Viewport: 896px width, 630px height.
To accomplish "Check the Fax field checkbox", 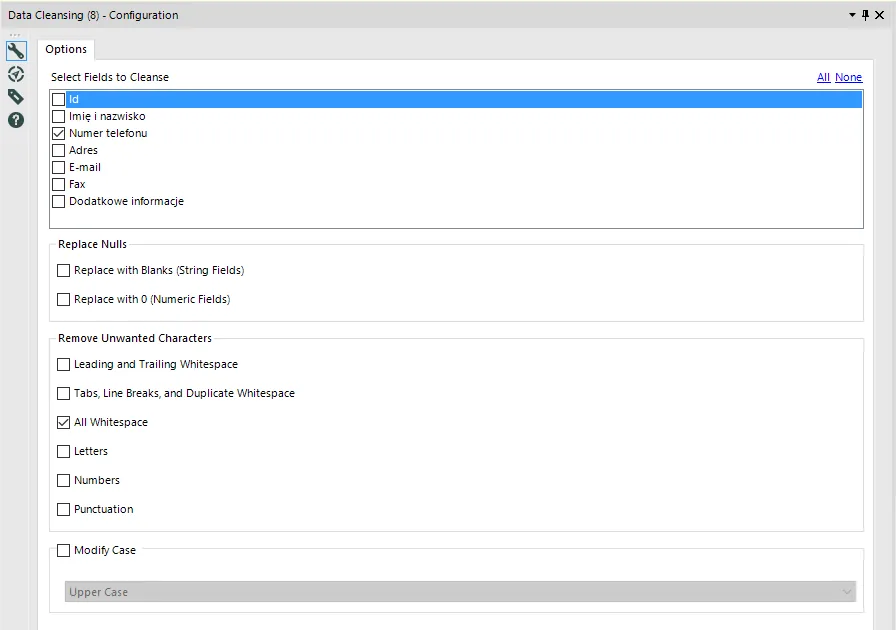I will click(x=58, y=185).
